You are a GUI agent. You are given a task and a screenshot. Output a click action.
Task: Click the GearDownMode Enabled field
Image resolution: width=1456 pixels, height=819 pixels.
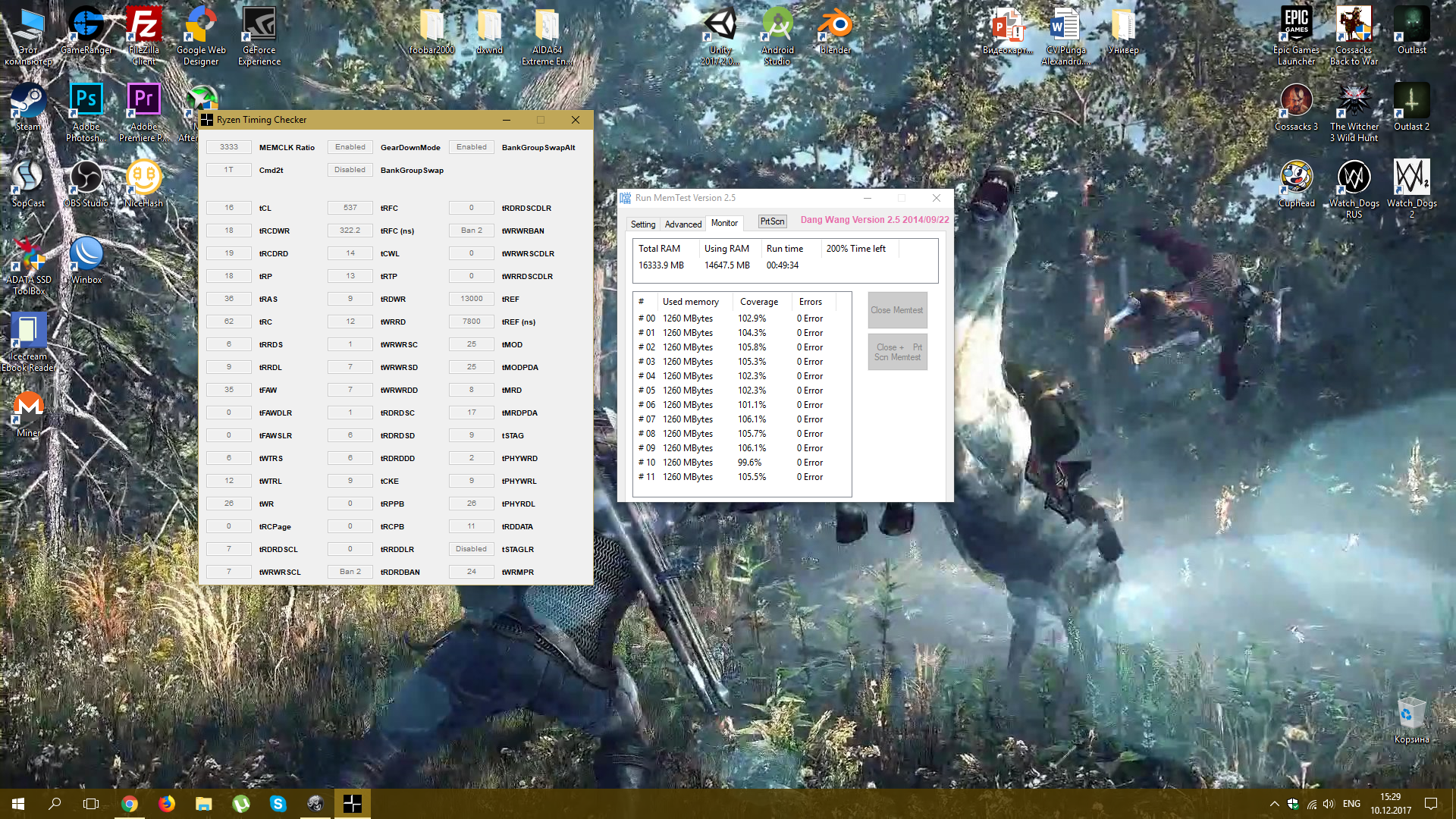tap(350, 147)
